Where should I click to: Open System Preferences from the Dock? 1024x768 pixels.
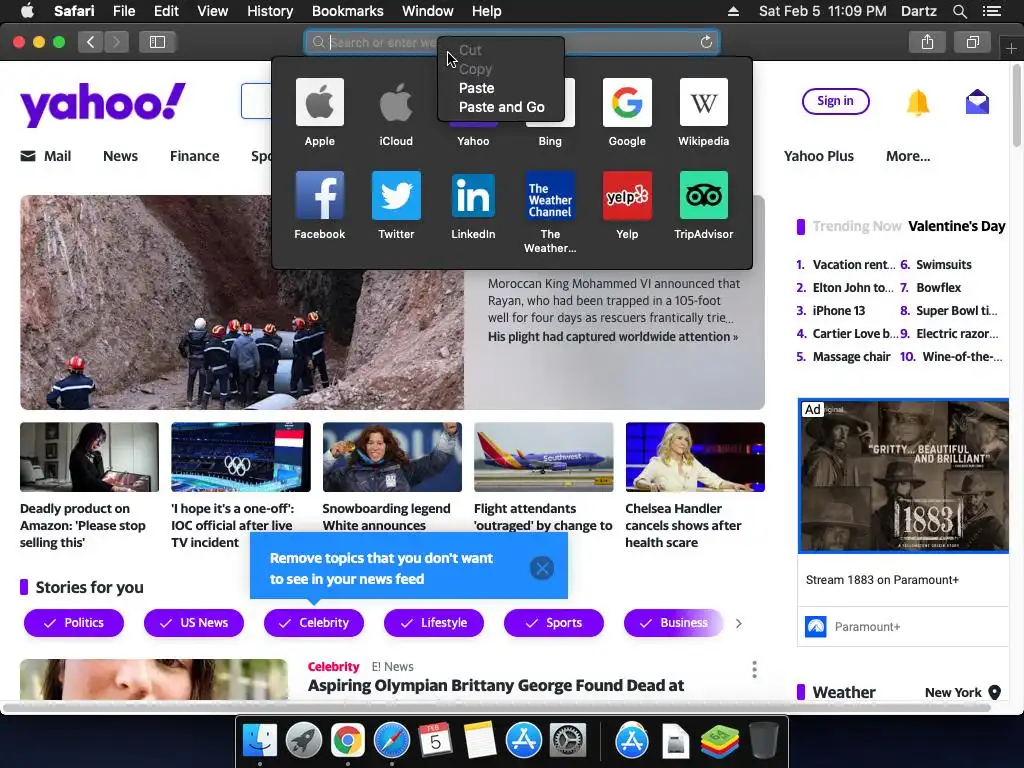click(x=568, y=741)
